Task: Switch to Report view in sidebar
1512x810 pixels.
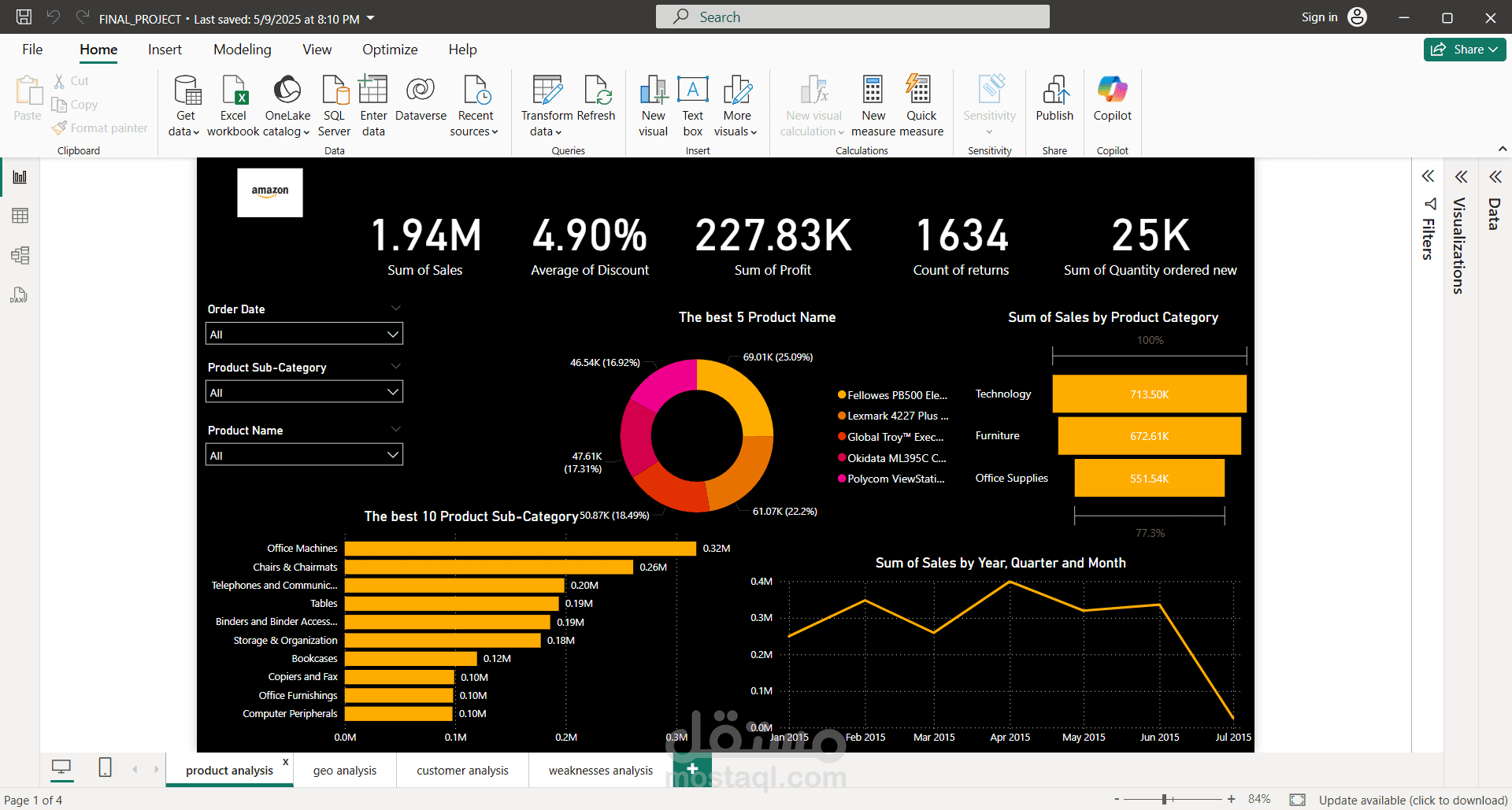Action: click(20, 177)
